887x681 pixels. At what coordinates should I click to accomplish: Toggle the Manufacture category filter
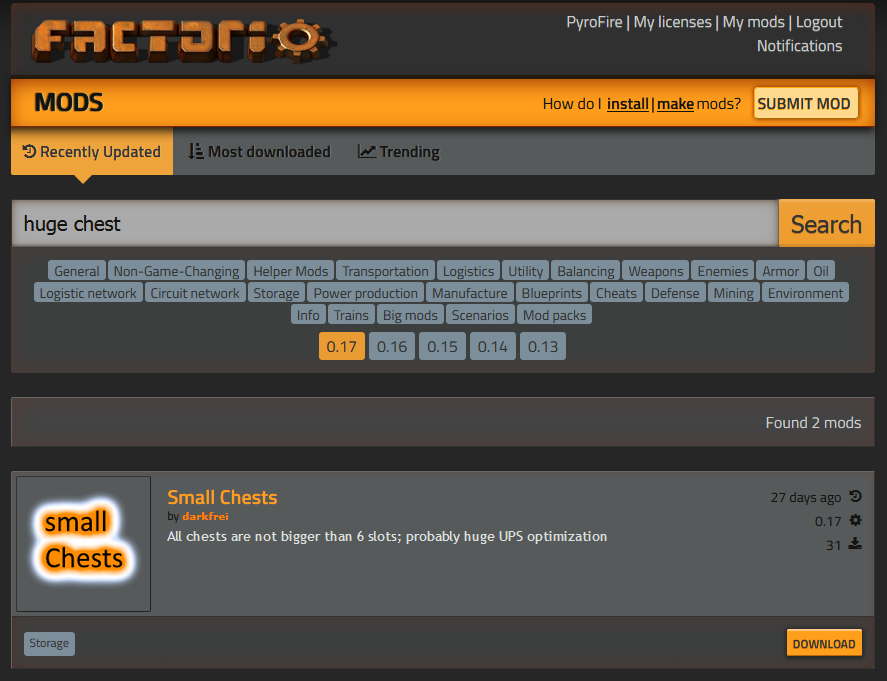470,293
